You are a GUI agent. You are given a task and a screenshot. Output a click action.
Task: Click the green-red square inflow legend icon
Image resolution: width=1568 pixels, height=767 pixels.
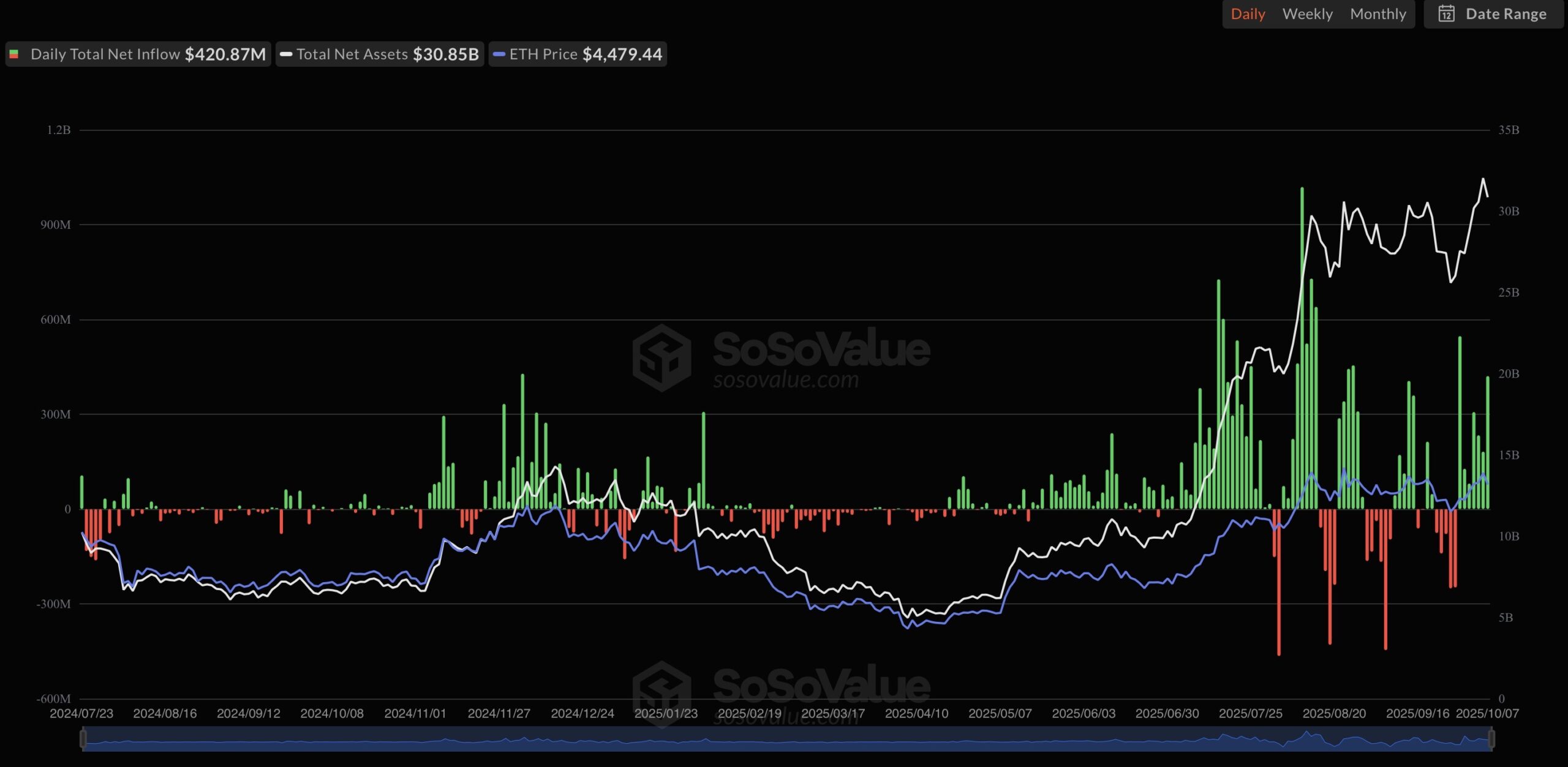(x=14, y=54)
